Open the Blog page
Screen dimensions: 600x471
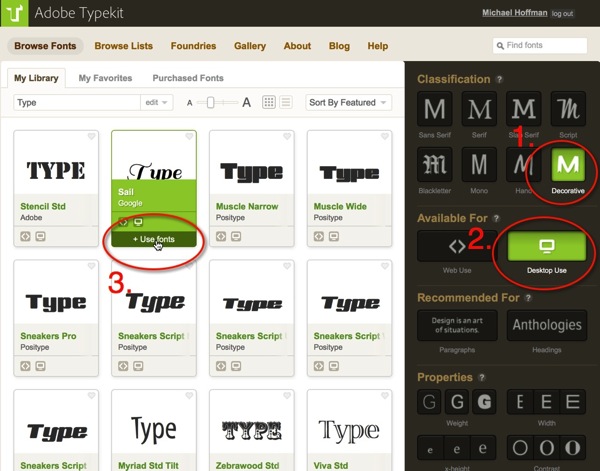pos(339,46)
